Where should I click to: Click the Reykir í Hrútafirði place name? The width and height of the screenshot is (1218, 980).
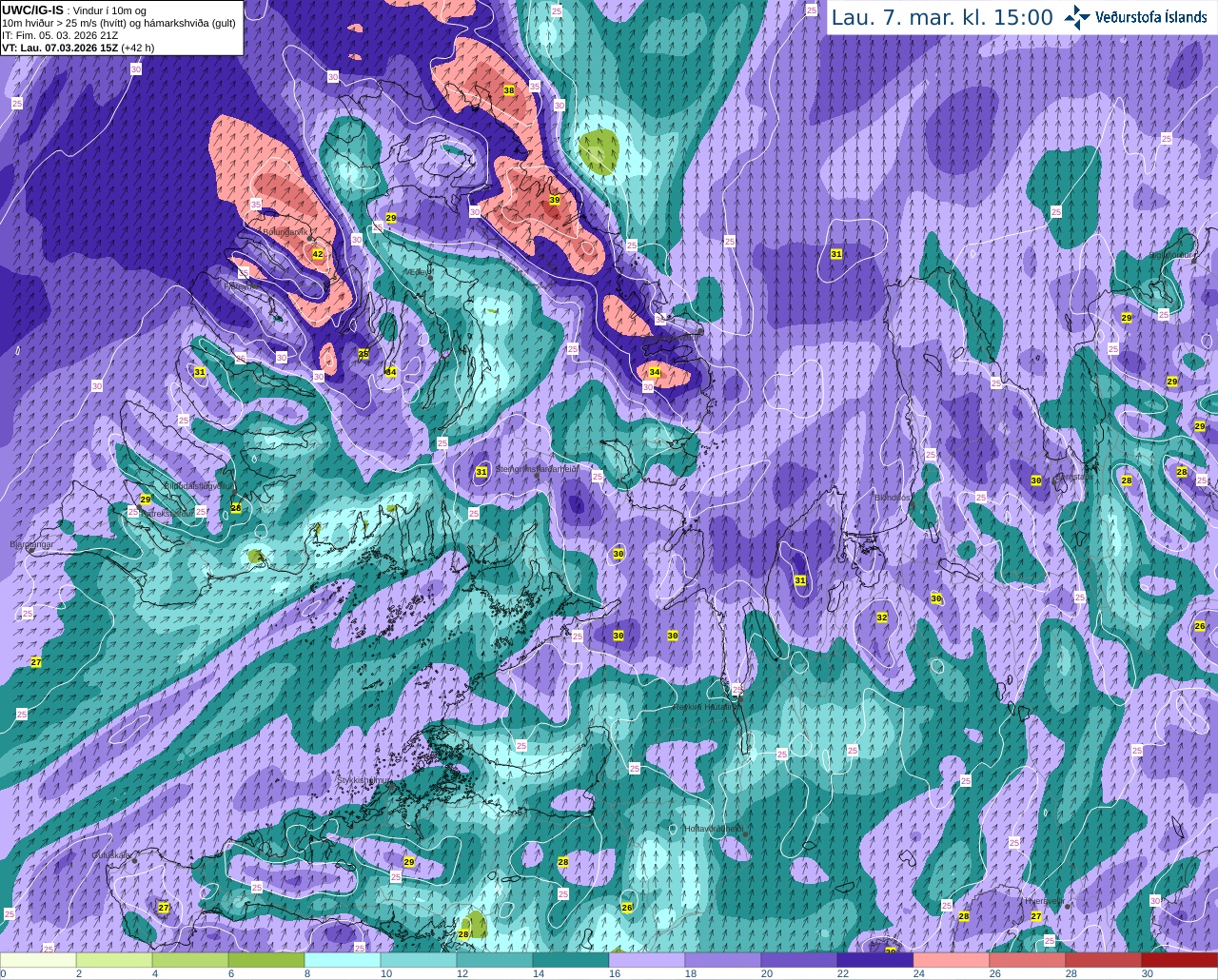706,707
